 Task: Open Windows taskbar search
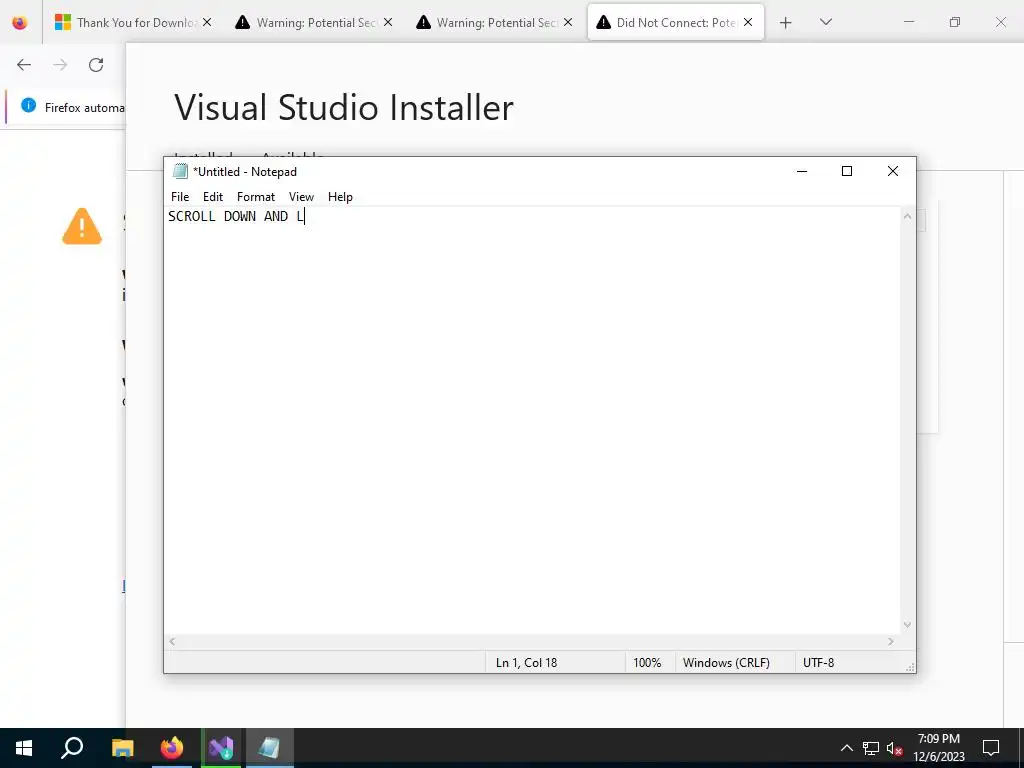click(x=72, y=748)
